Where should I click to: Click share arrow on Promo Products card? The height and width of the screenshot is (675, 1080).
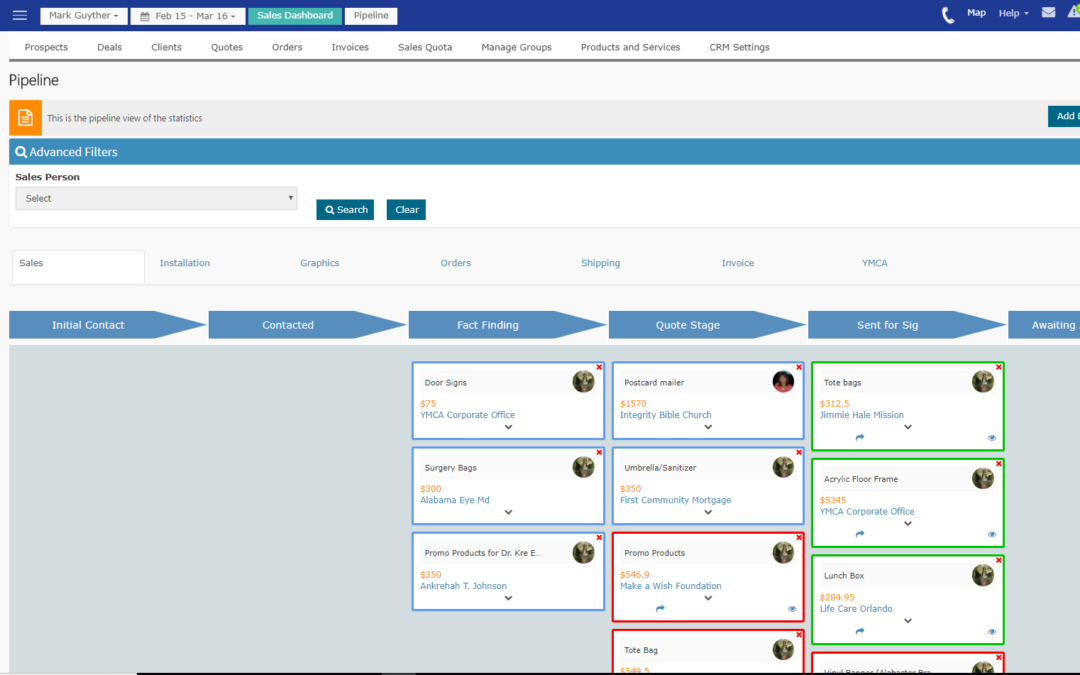click(x=660, y=608)
